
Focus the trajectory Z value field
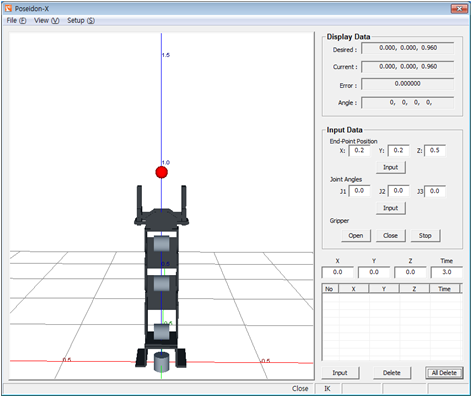pyautogui.click(x=410, y=272)
